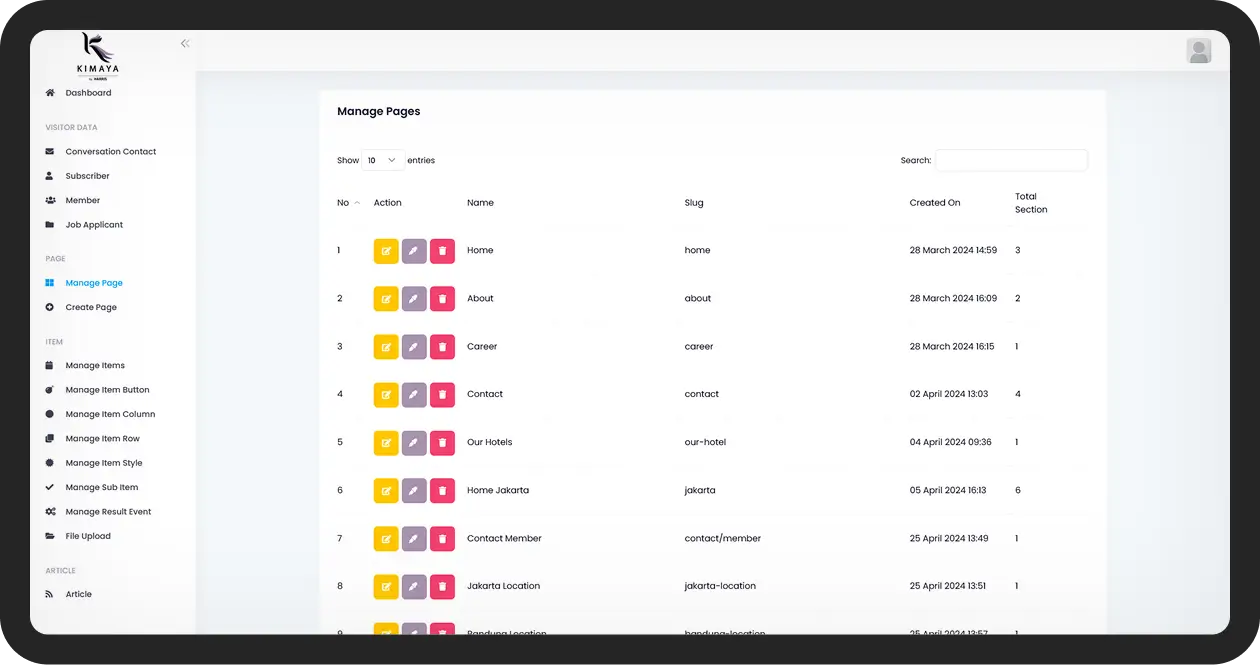Viewport: 1260px width, 665px height.
Task: Click yellow edit icon for Jakarta Location row
Action: click(x=386, y=587)
